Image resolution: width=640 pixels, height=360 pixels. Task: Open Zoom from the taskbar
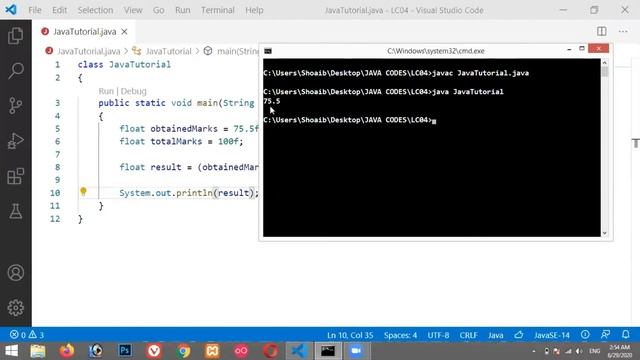356,351
